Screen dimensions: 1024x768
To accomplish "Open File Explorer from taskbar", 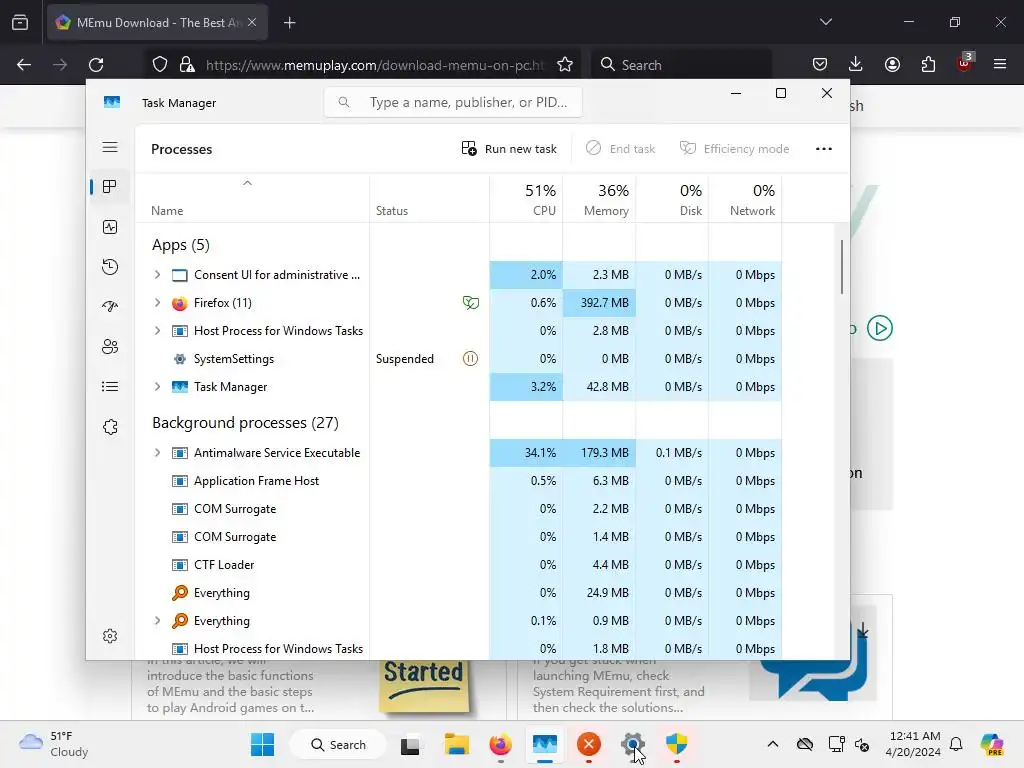I will (x=456, y=744).
